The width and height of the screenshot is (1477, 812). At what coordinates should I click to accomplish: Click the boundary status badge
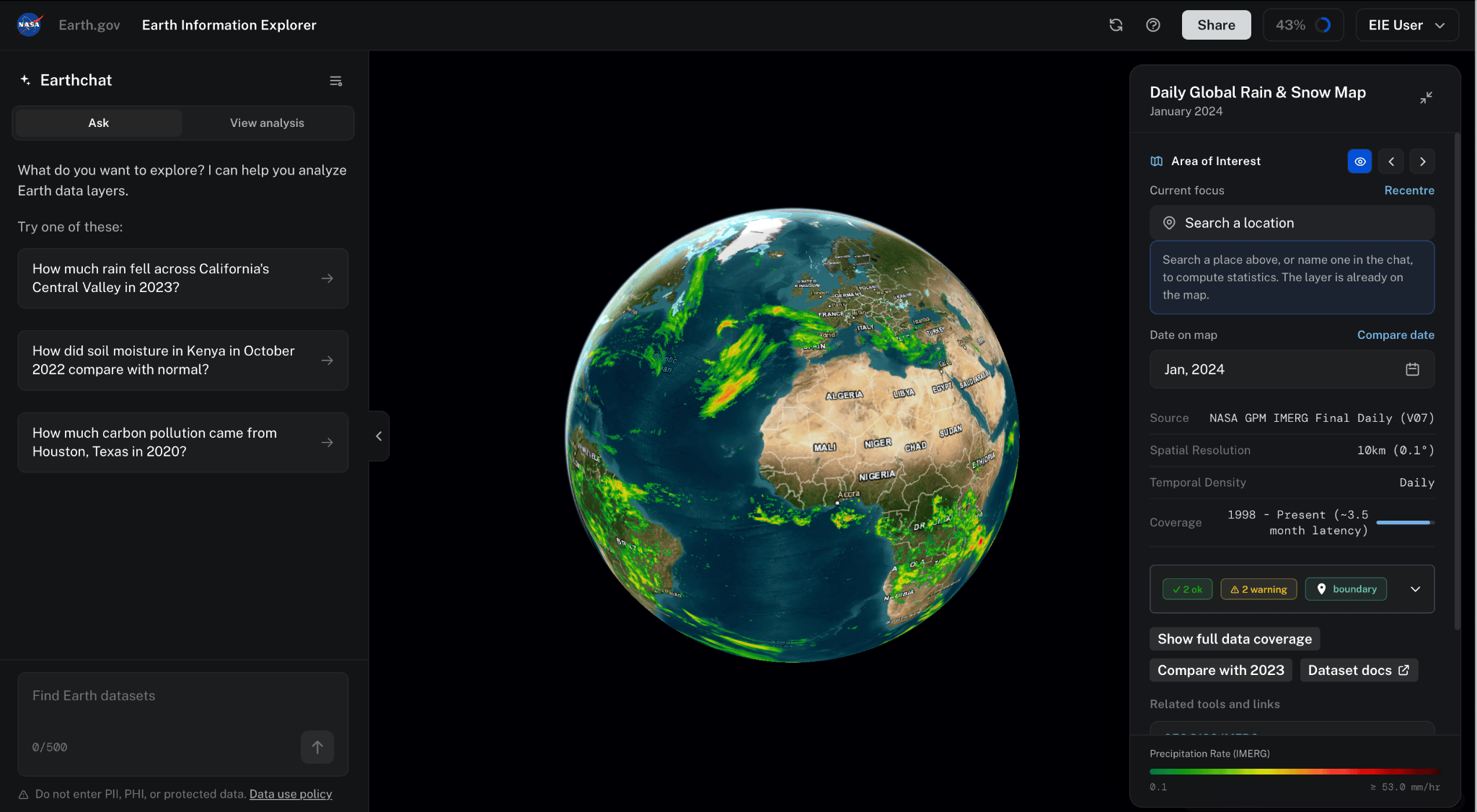click(1346, 589)
